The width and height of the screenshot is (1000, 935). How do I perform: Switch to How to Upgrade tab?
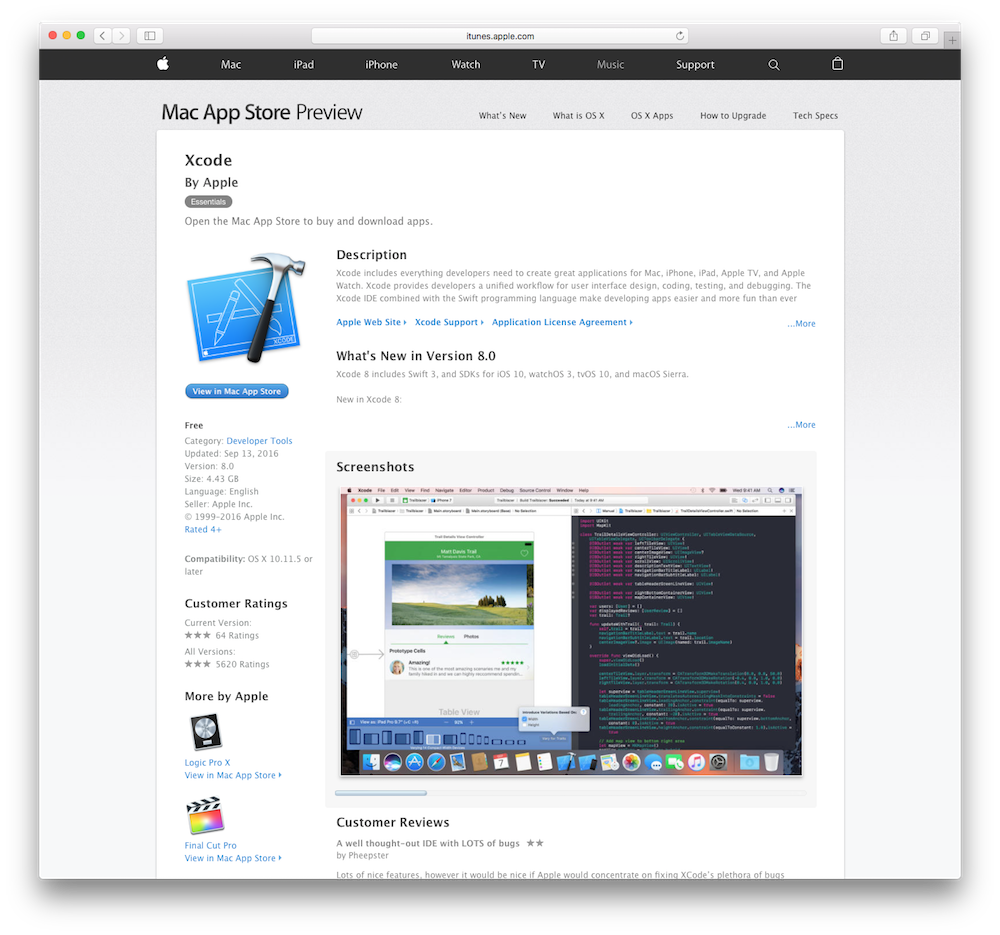pyautogui.click(x=733, y=115)
